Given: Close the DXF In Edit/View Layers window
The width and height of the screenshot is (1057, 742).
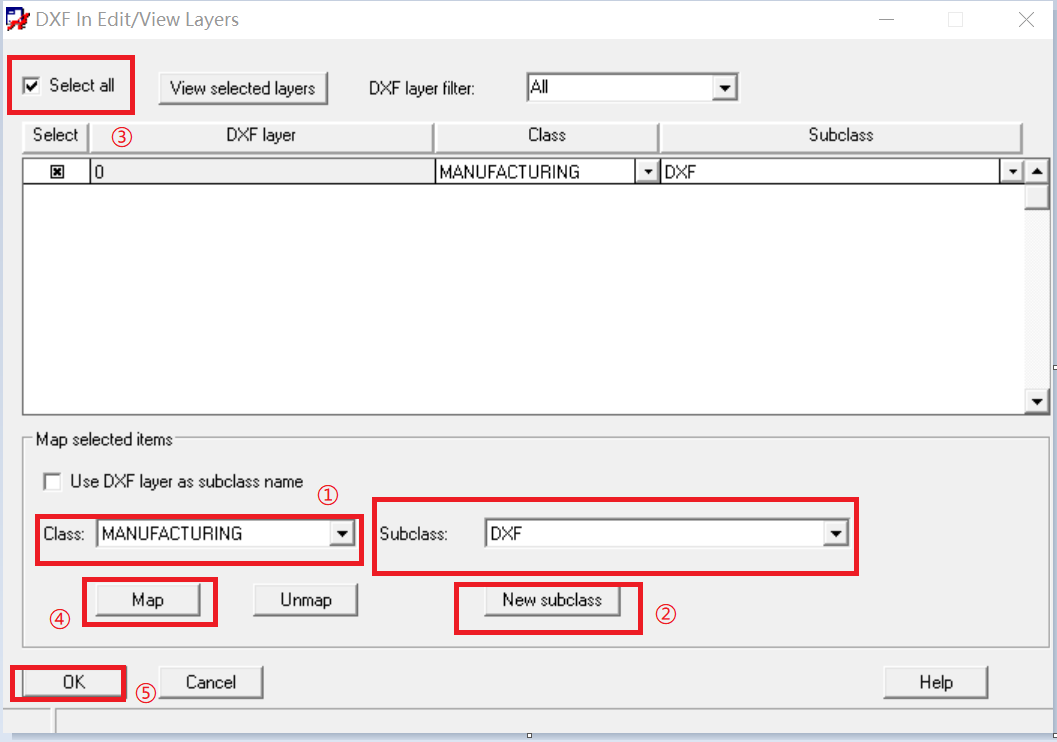Looking at the screenshot, I should 1026,20.
